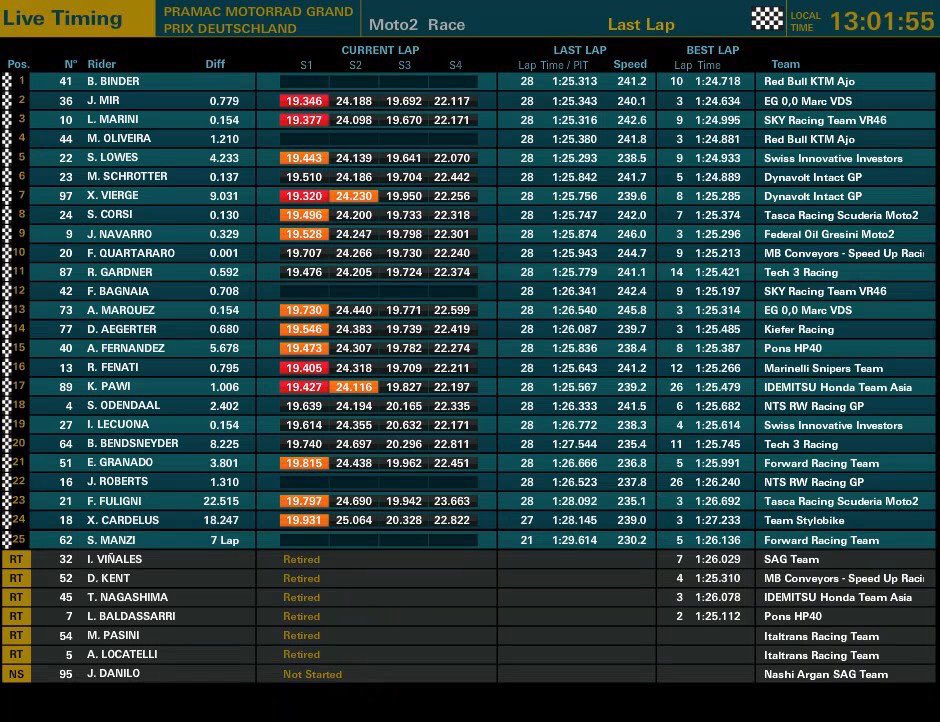Click the RT badge for L. BALDASSARRI
Screen dimensions: 940x722
pyautogui.click(x=16, y=616)
